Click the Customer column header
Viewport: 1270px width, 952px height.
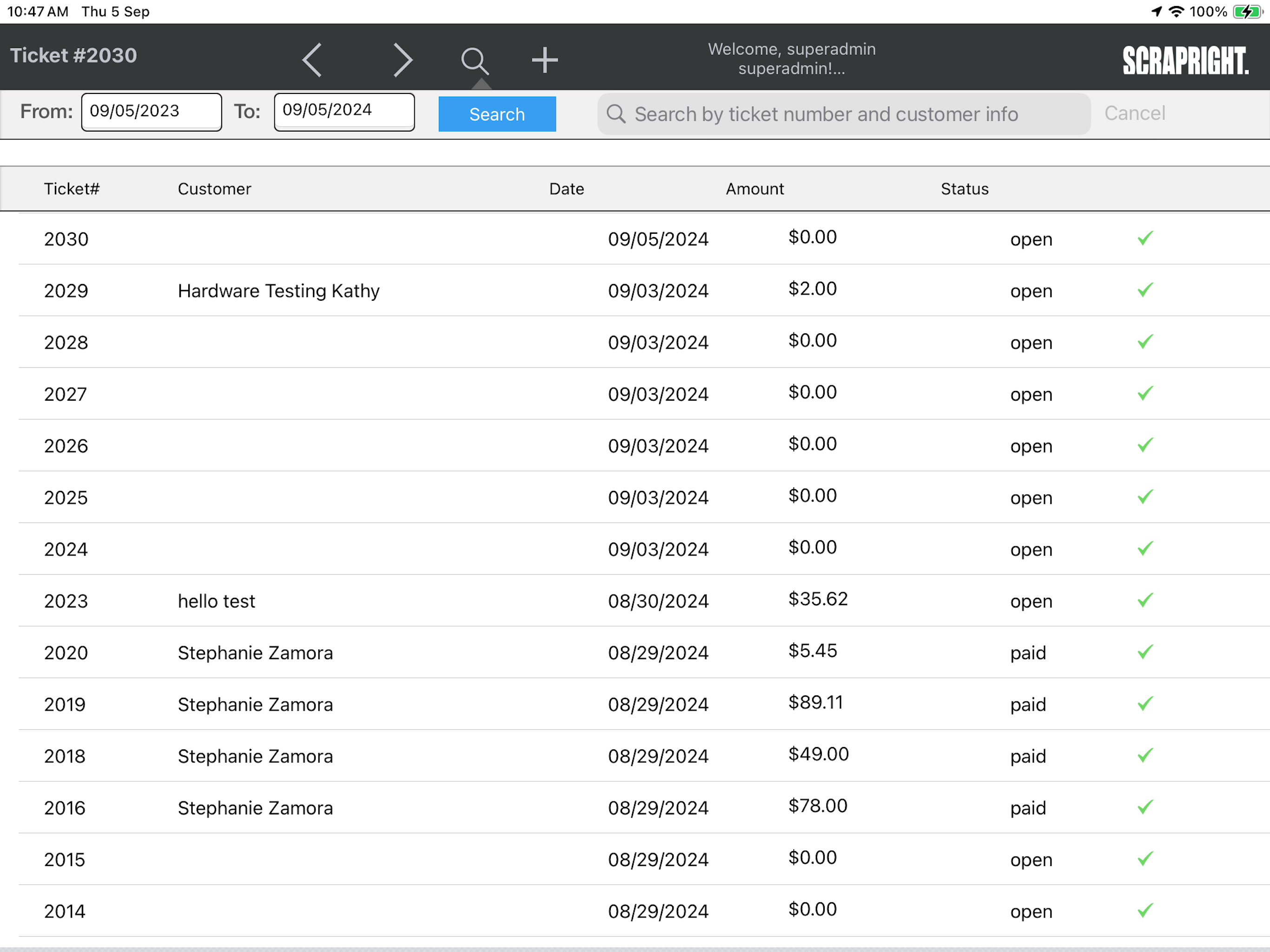[x=214, y=189]
